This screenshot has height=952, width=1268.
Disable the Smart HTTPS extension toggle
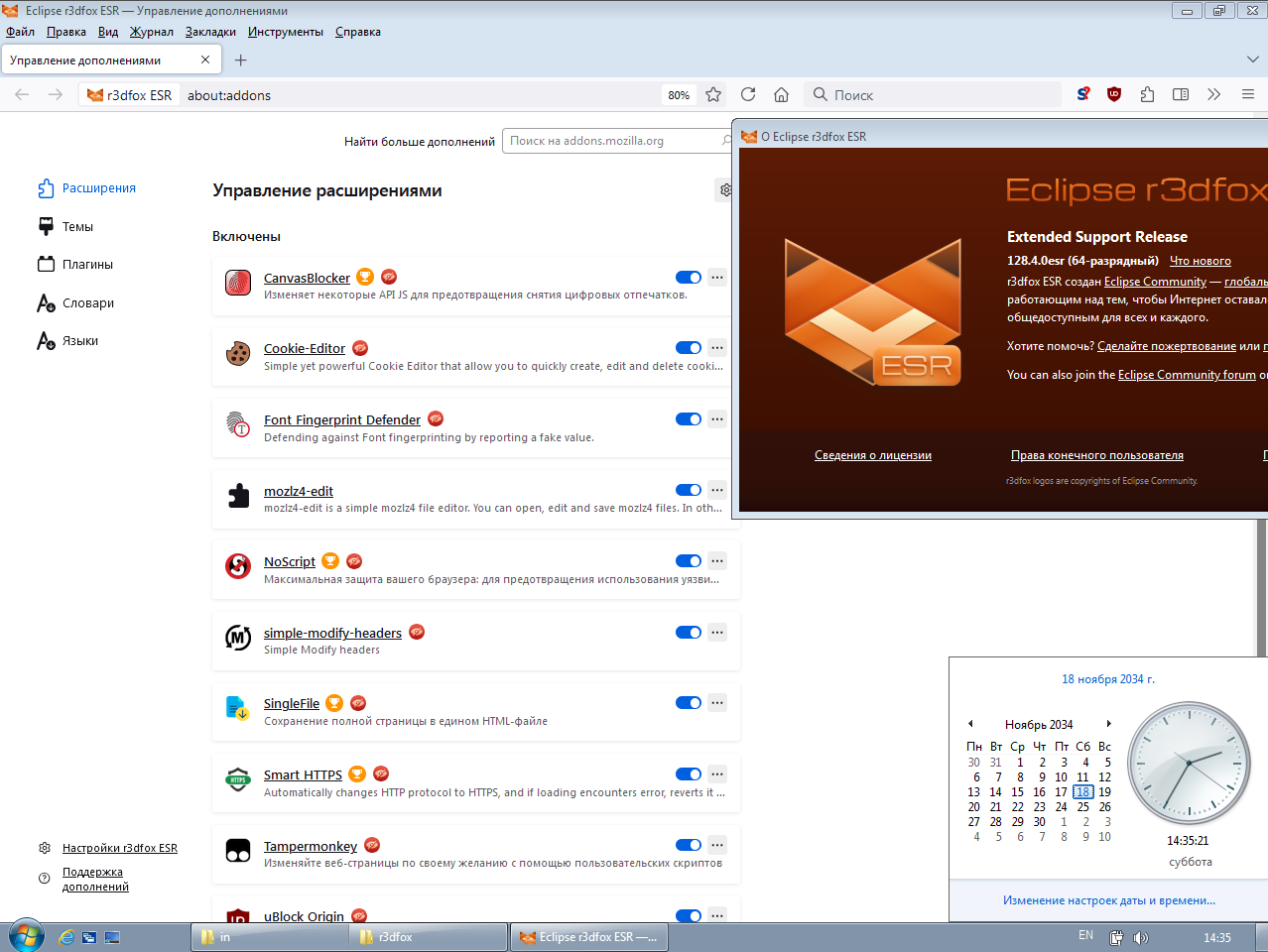point(689,774)
